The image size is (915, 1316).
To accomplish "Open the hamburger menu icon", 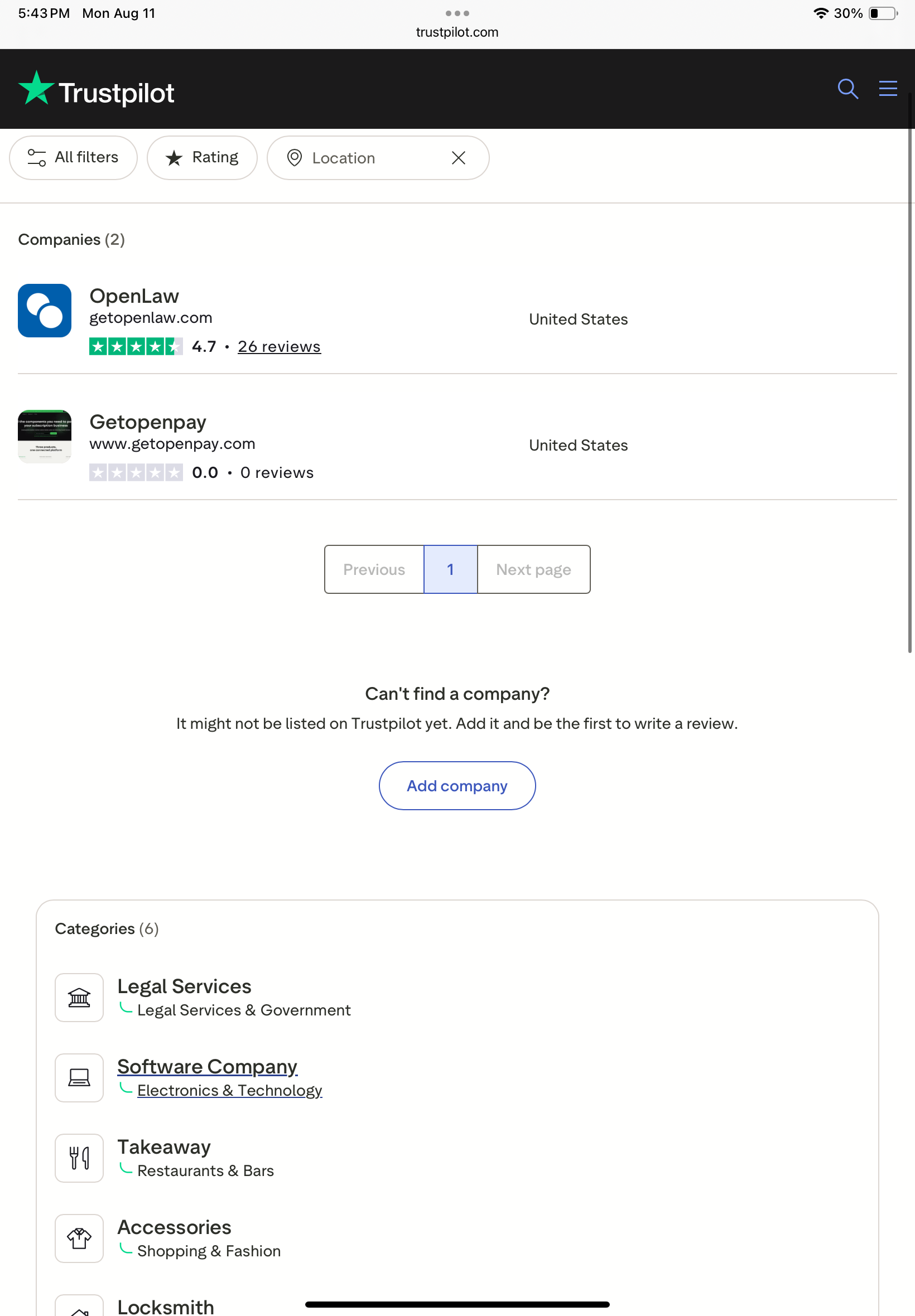I will [x=888, y=89].
